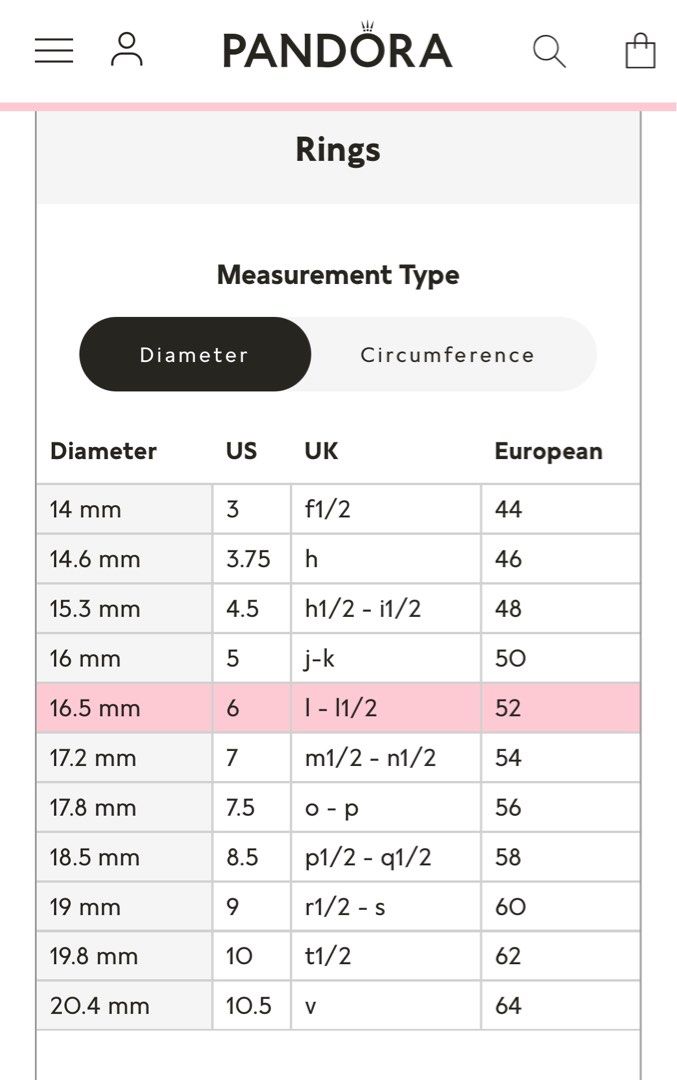Click the Pandora logo

pyautogui.click(x=337, y=48)
